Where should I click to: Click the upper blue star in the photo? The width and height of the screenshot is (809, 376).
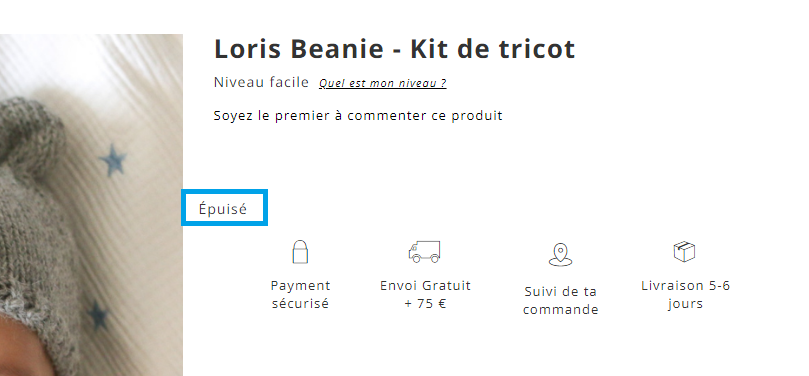click(x=113, y=159)
